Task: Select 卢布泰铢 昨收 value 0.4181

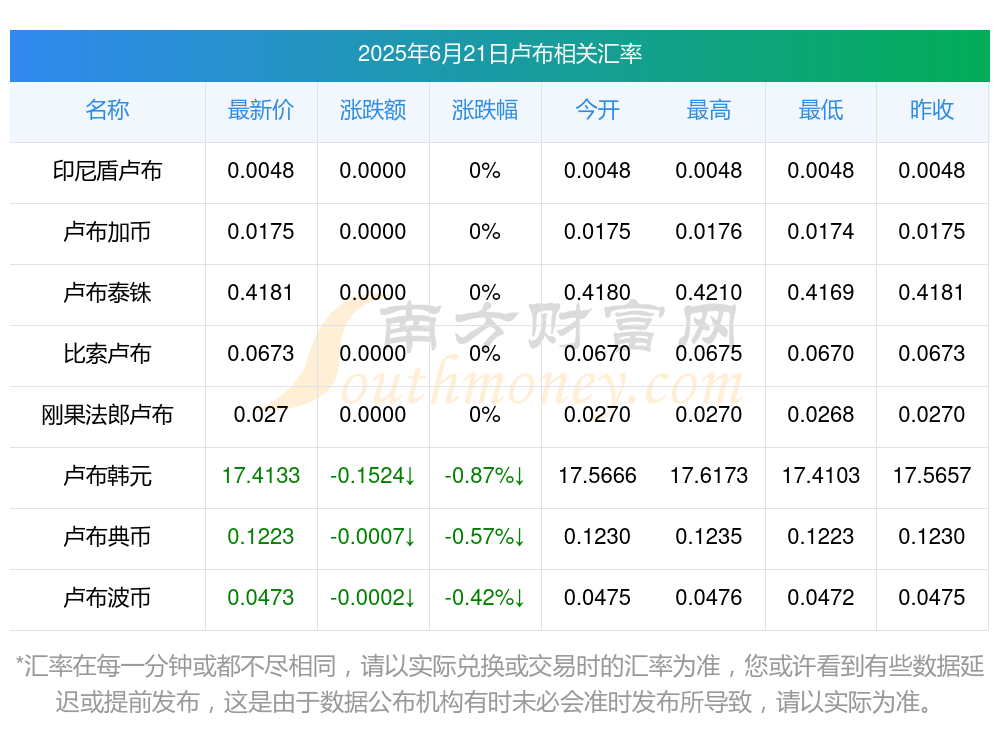Action: pos(932,293)
